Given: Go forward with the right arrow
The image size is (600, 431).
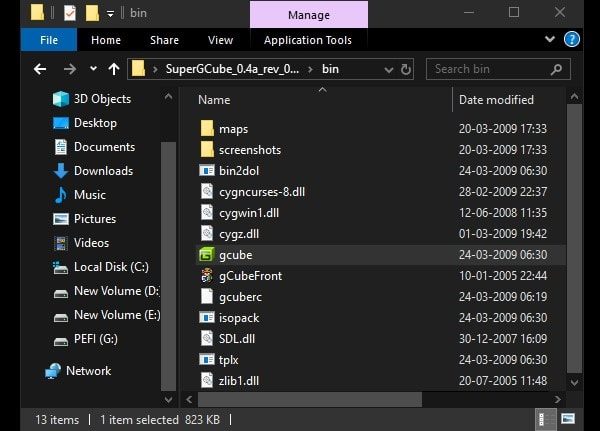Looking at the screenshot, I should 70,69.
